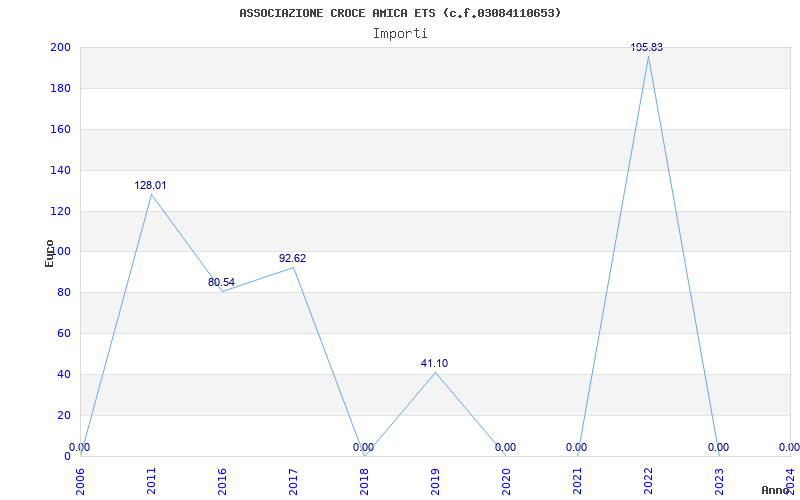800x500 pixels.
Task: Select y-axis value 40
Action: click(63, 374)
